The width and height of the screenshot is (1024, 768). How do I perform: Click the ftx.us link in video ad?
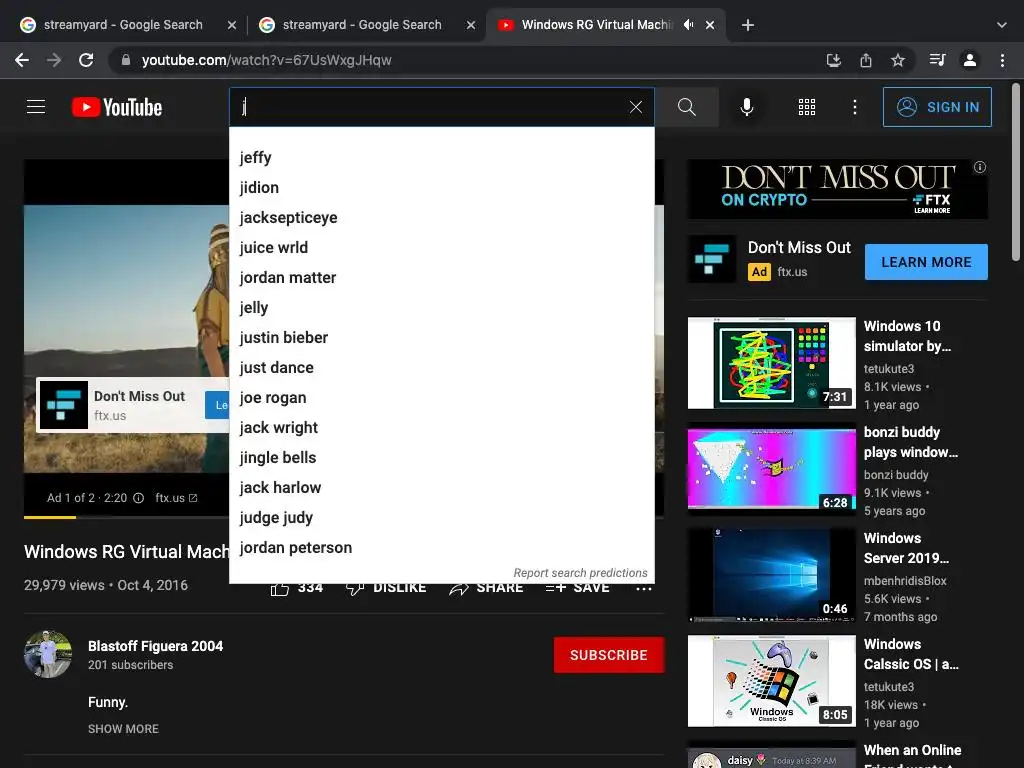[176, 498]
